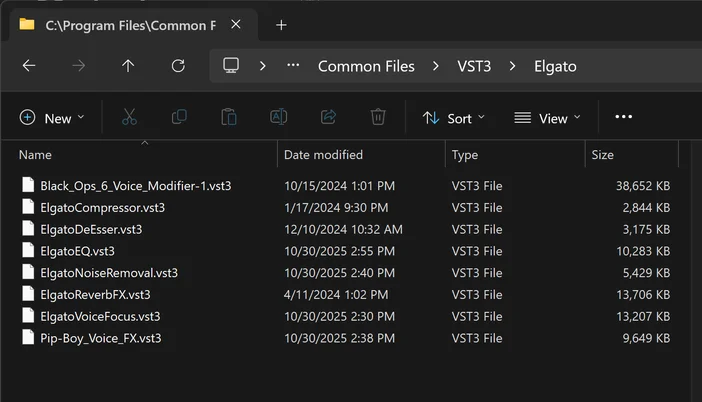
Task: Click the Delete trash icon
Action: tap(378, 117)
